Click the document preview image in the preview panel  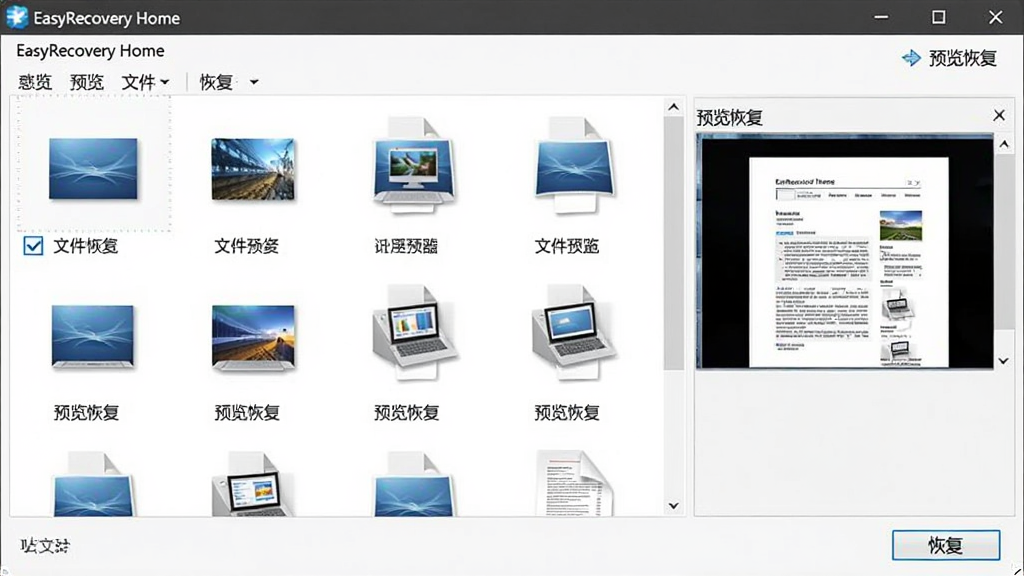click(x=845, y=251)
